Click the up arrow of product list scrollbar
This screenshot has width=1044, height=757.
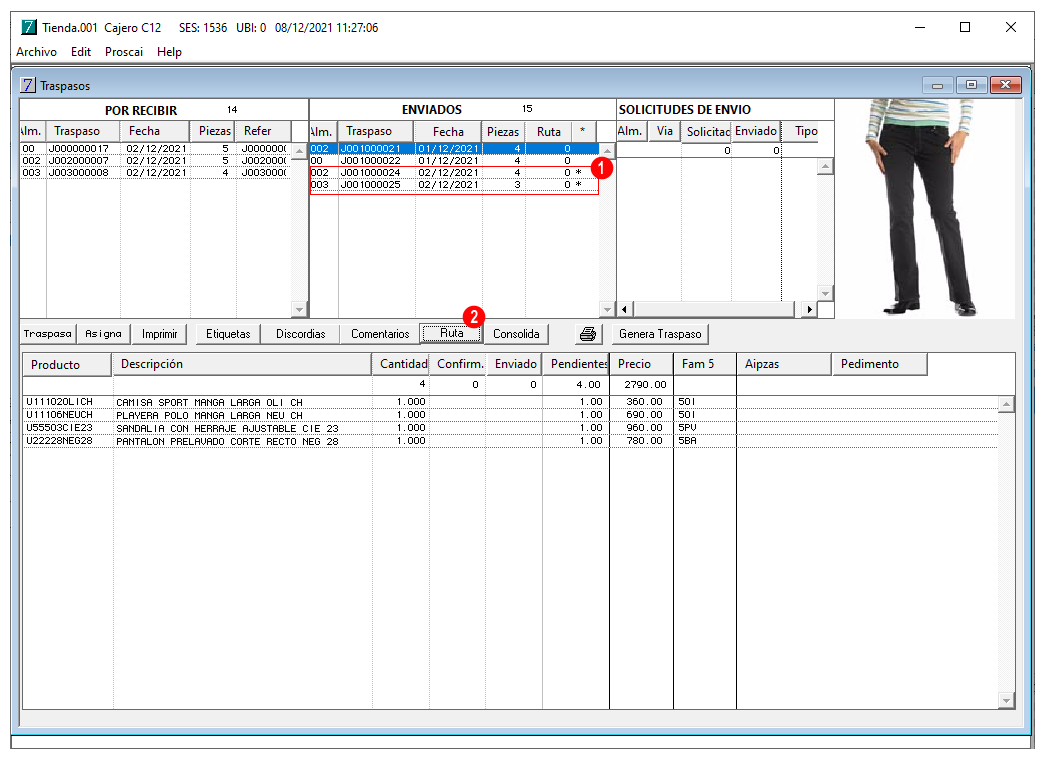coord(1006,404)
